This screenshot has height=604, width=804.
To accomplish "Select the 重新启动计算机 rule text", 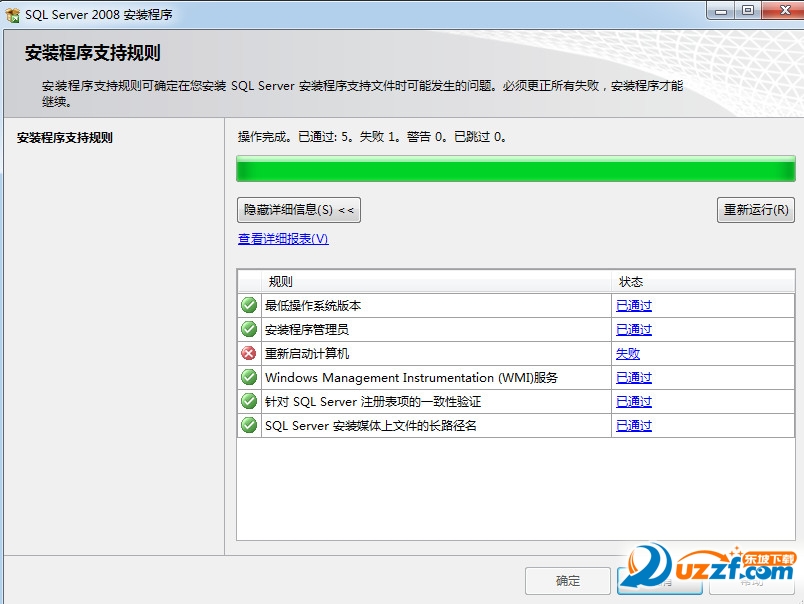I will pos(307,354).
